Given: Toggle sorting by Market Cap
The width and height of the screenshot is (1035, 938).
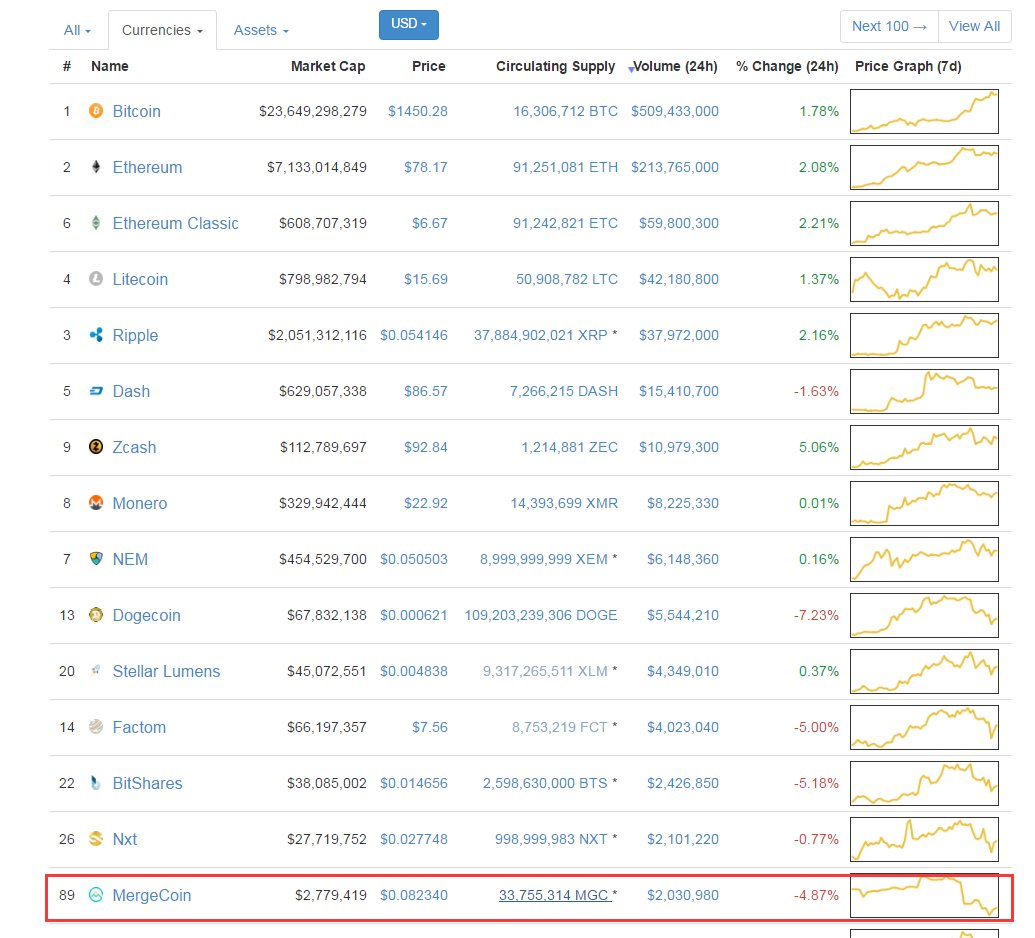Looking at the screenshot, I should (x=328, y=66).
